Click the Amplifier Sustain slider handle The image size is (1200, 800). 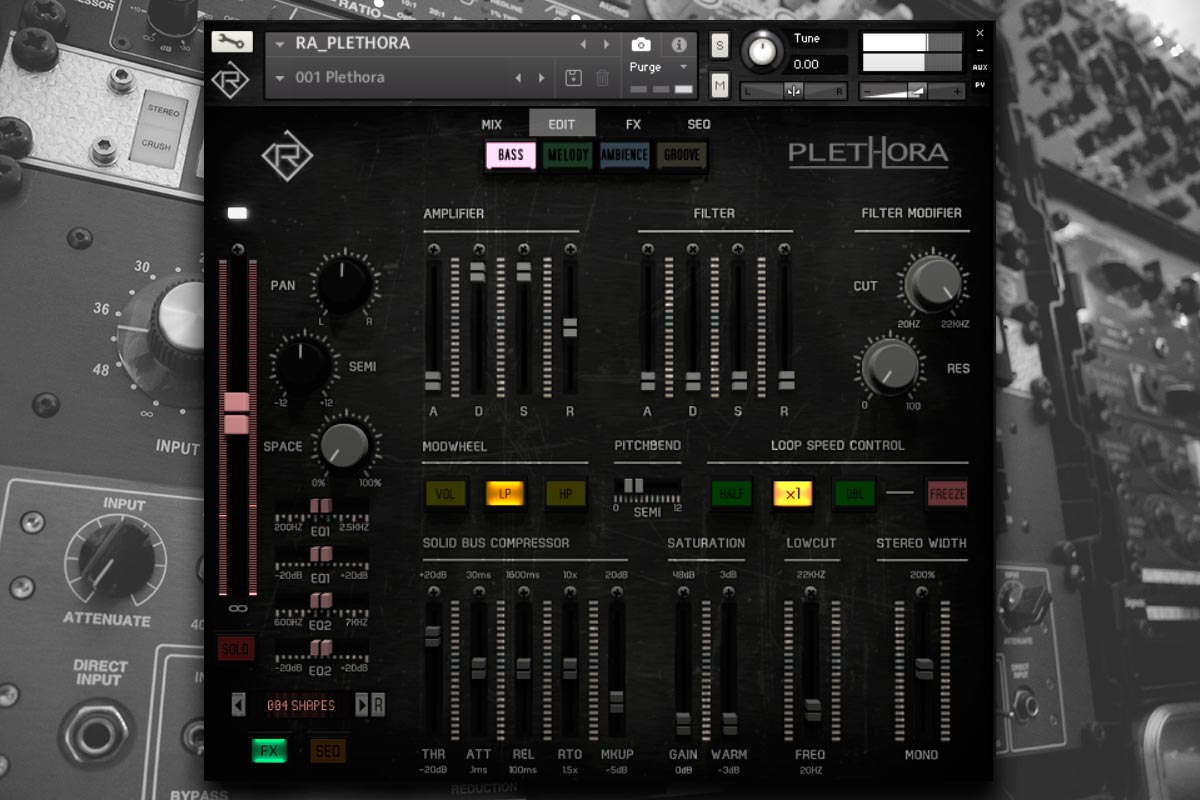pos(523,271)
